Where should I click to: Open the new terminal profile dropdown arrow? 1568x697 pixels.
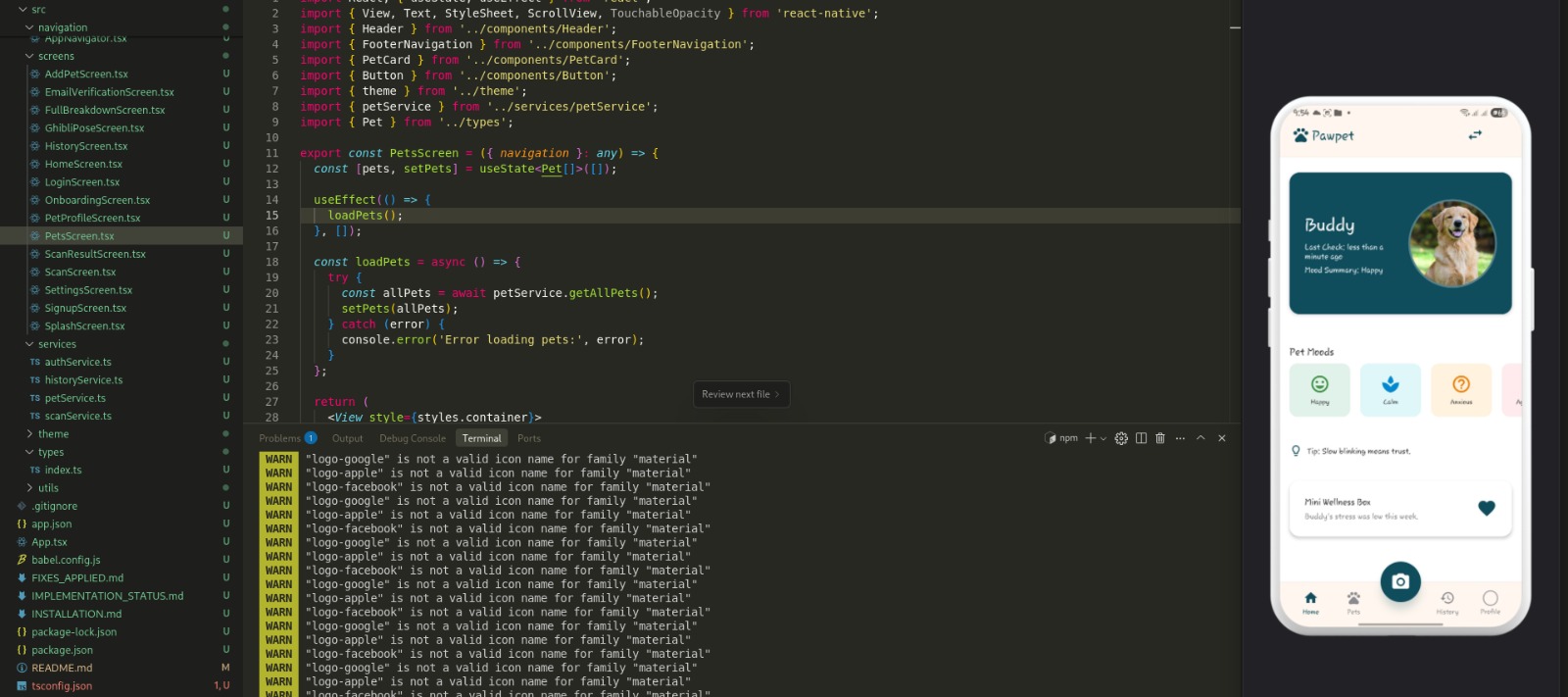tap(1103, 439)
